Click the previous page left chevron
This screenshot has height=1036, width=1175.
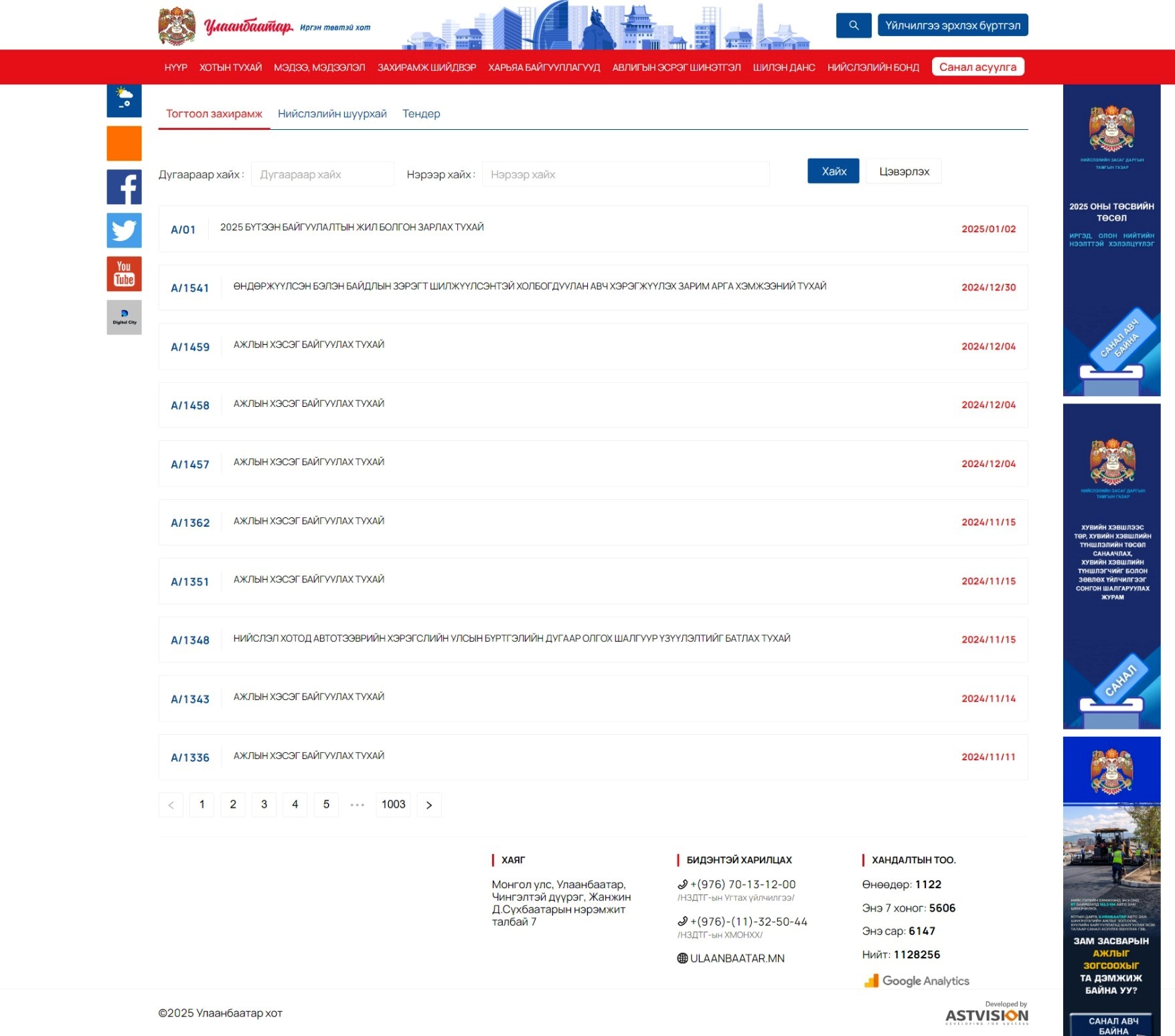(171, 805)
